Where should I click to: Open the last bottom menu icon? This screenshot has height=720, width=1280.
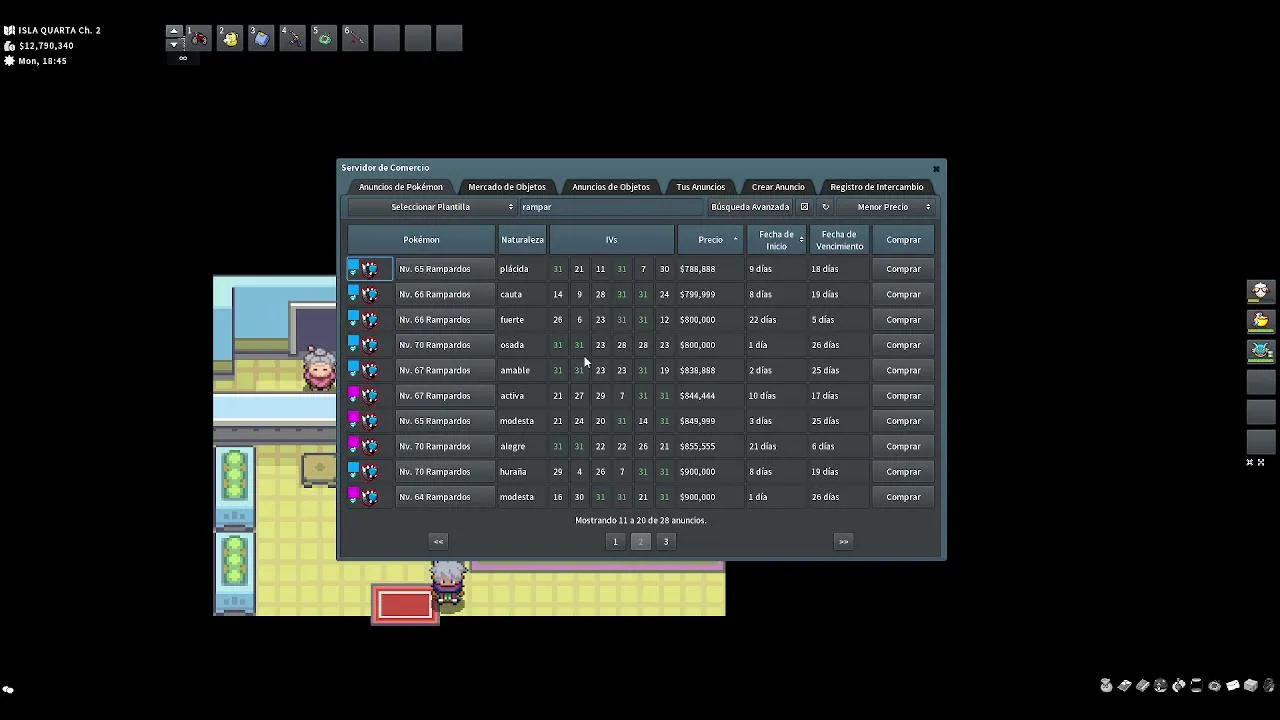click(x=1268, y=686)
